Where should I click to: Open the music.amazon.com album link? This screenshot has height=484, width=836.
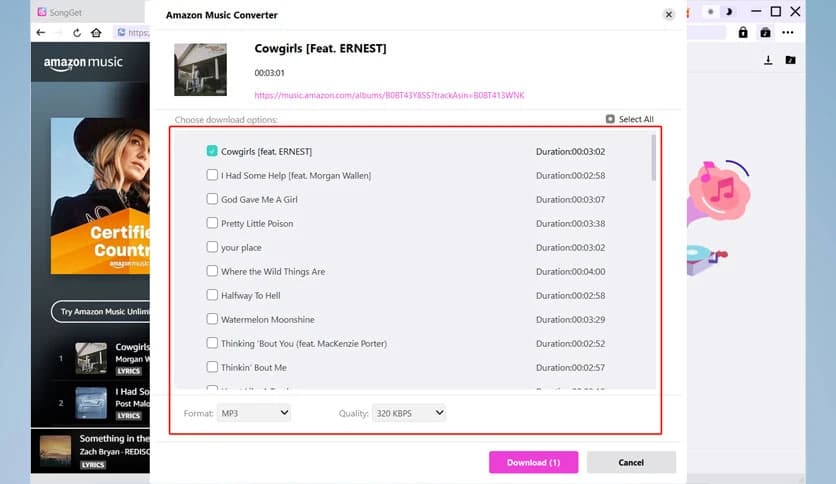(389, 95)
